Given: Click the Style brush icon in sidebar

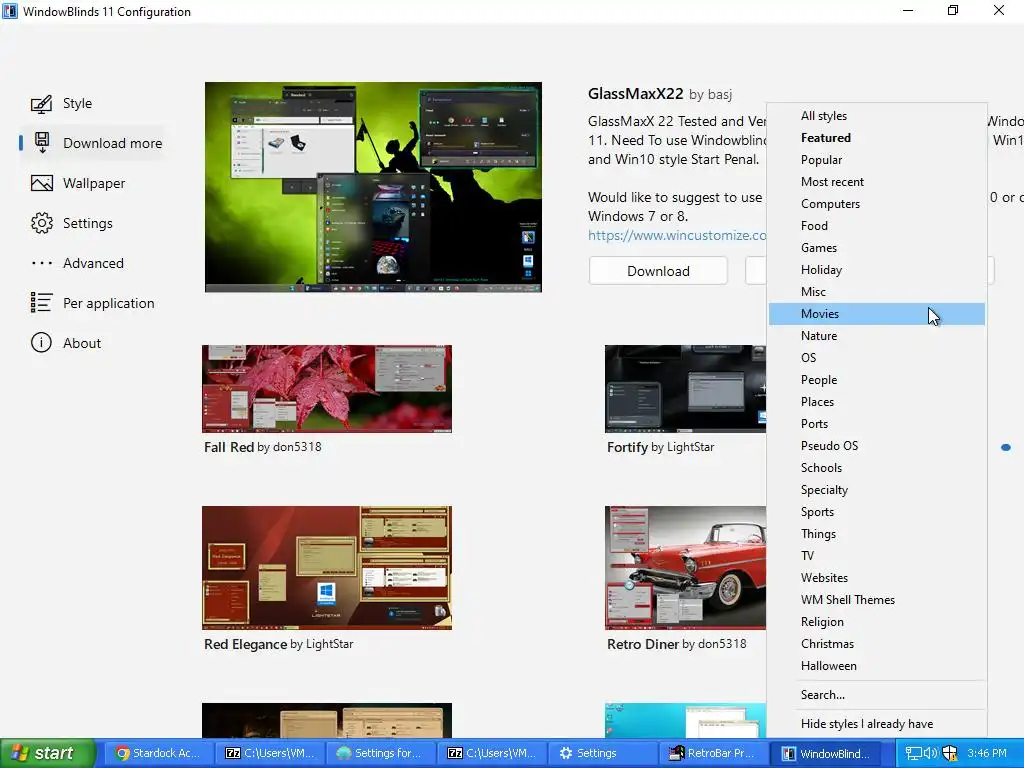Looking at the screenshot, I should (42, 104).
